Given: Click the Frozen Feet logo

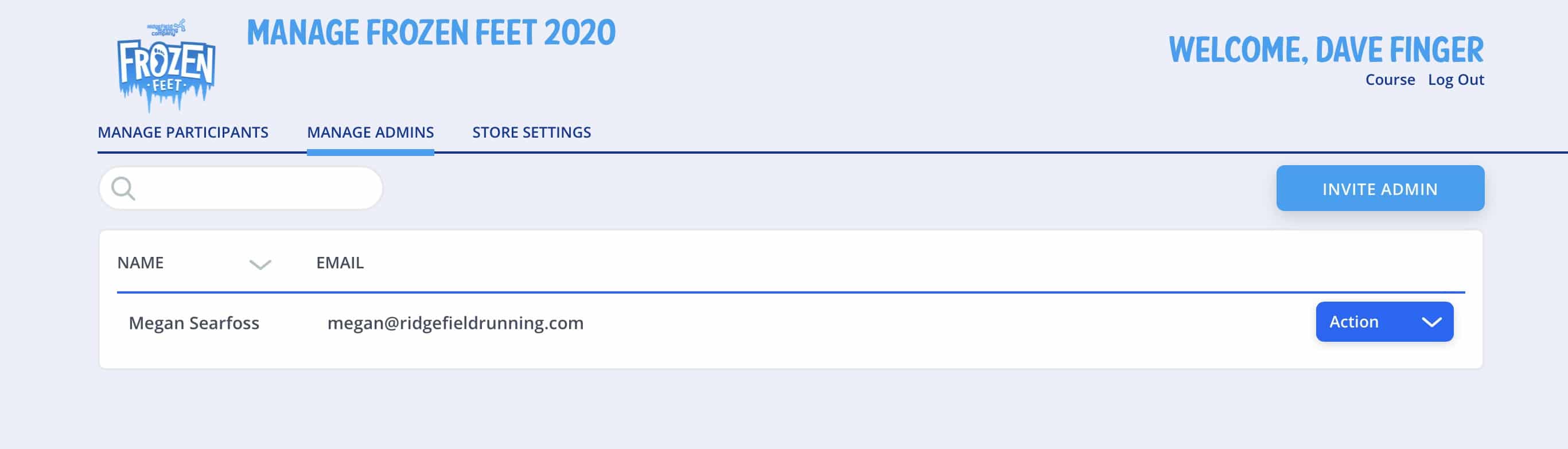Looking at the screenshot, I should (166, 66).
